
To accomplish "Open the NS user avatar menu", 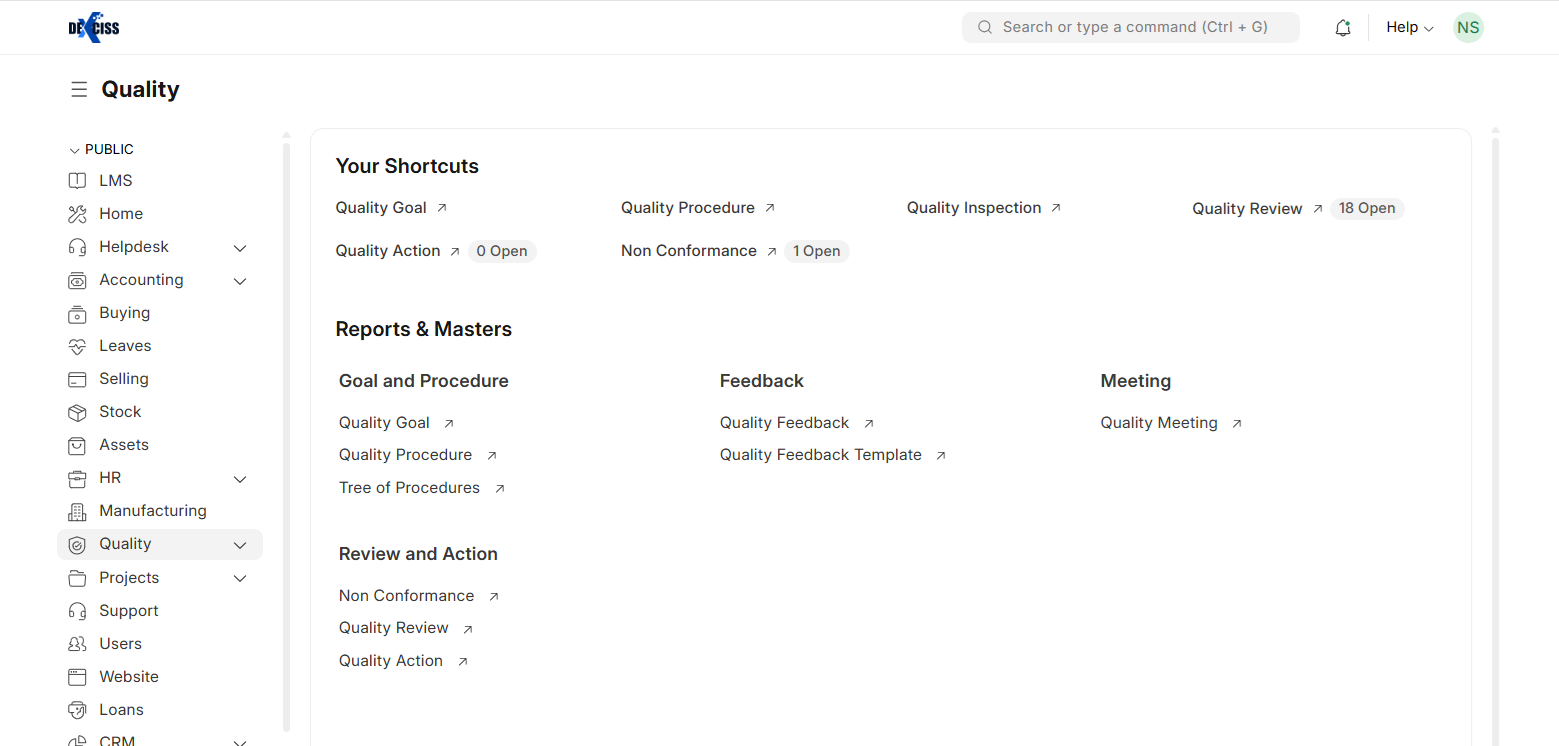I will point(1468,28).
